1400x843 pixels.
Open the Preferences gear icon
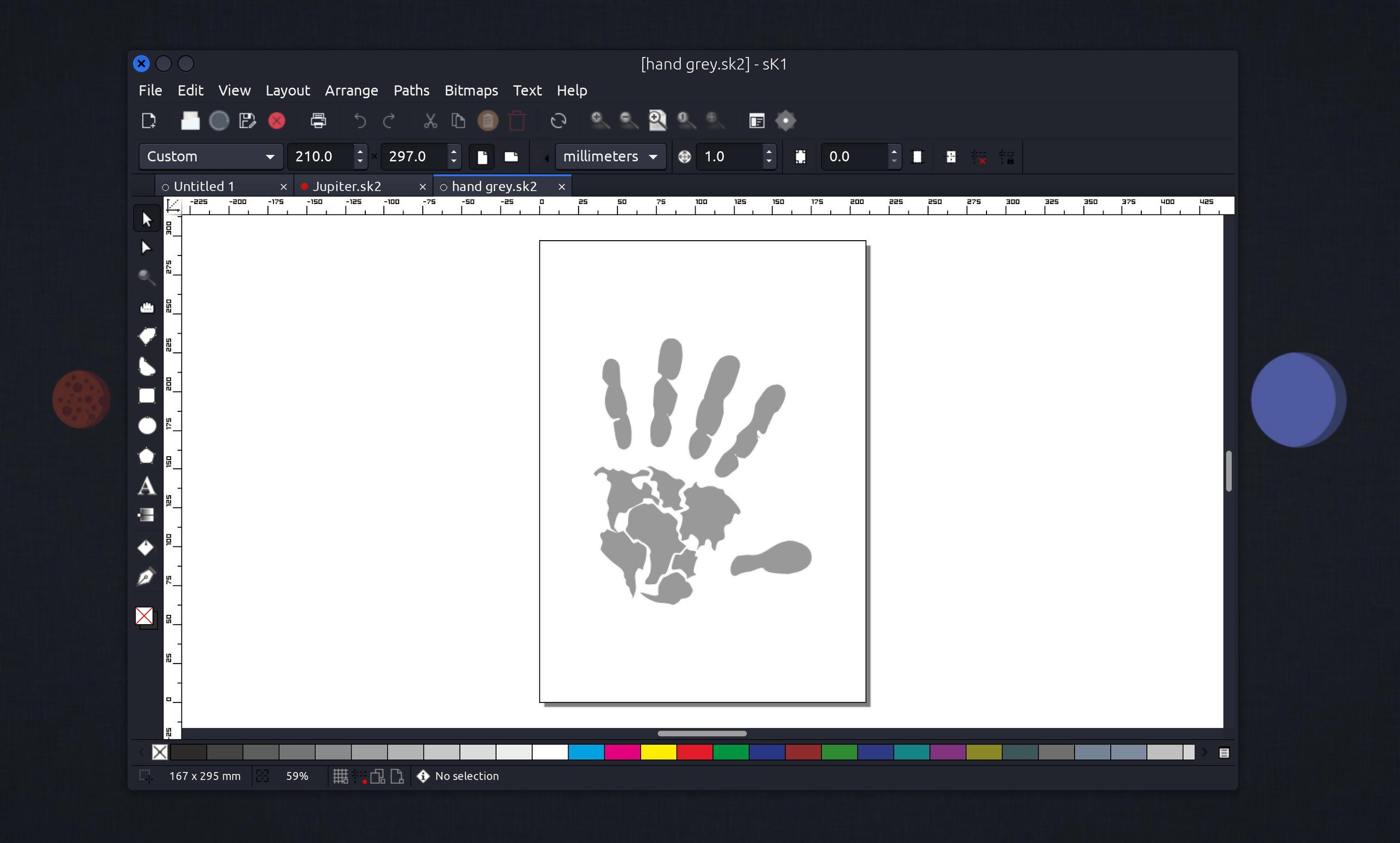785,120
